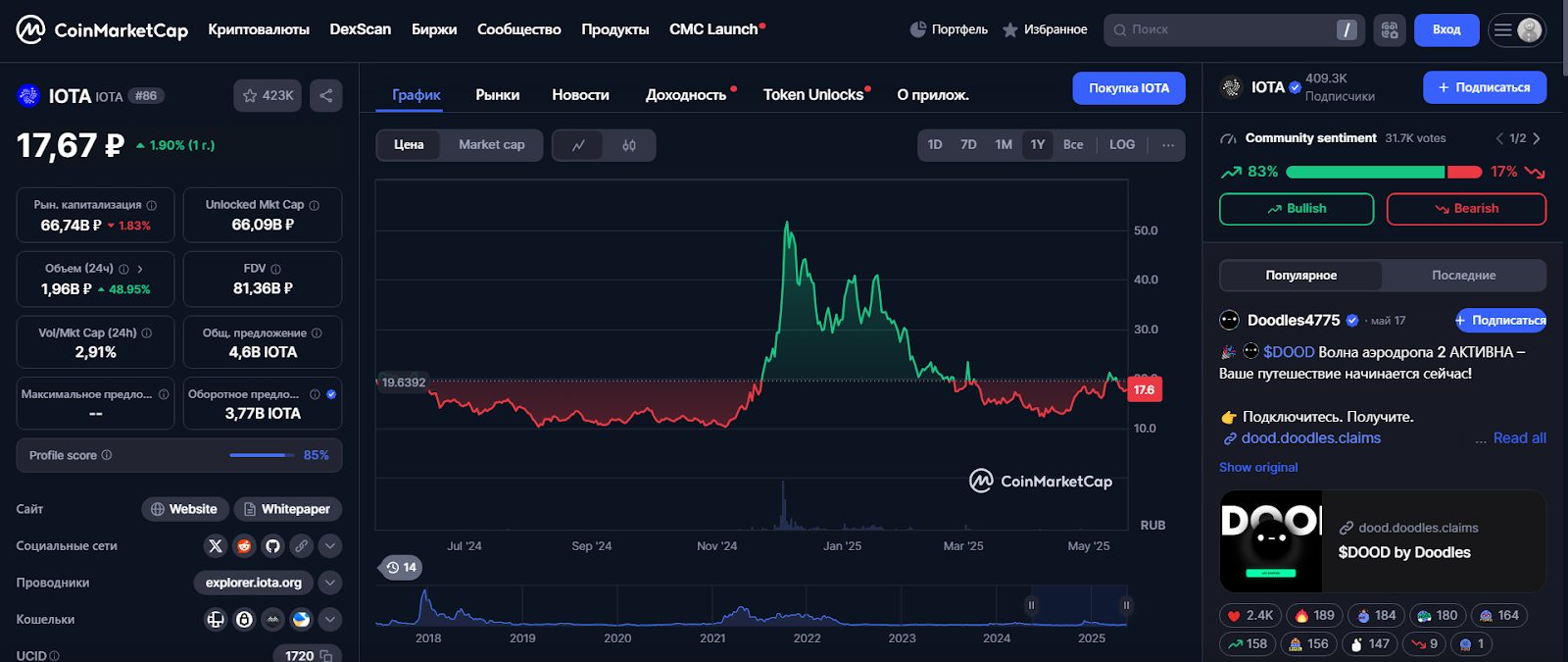Screen dimensions: 1568x662
Task: Toggle LOG scale on chart
Action: [1122, 145]
